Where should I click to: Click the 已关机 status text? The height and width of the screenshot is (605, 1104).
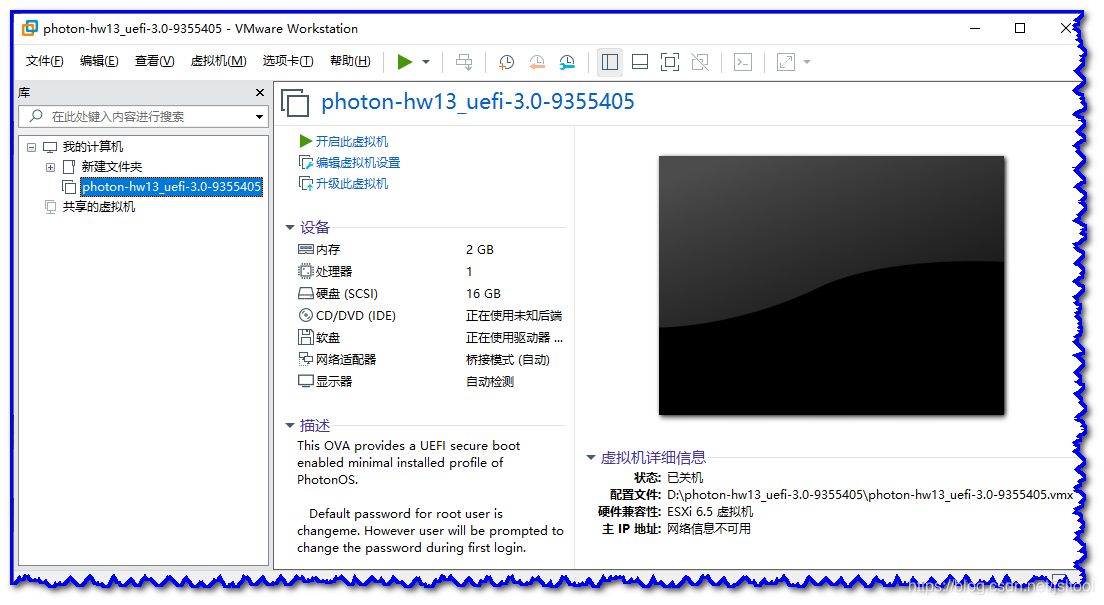(x=684, y=478)
